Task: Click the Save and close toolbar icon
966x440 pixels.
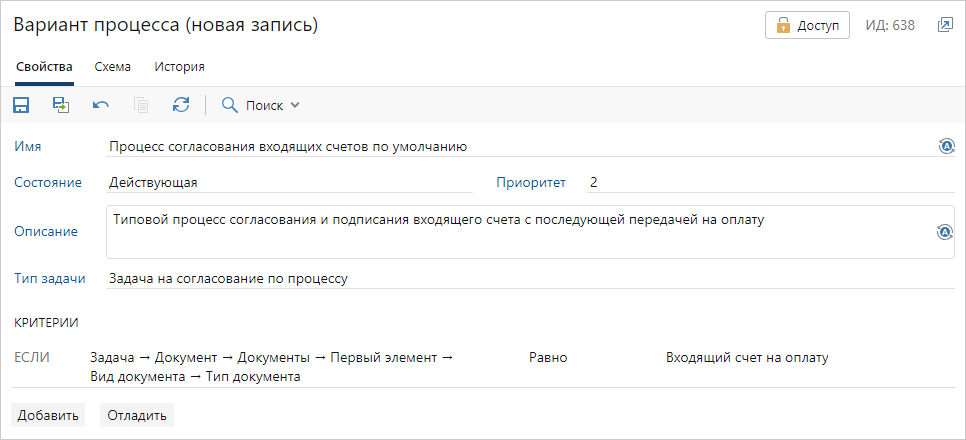Action: coord(61,105)
